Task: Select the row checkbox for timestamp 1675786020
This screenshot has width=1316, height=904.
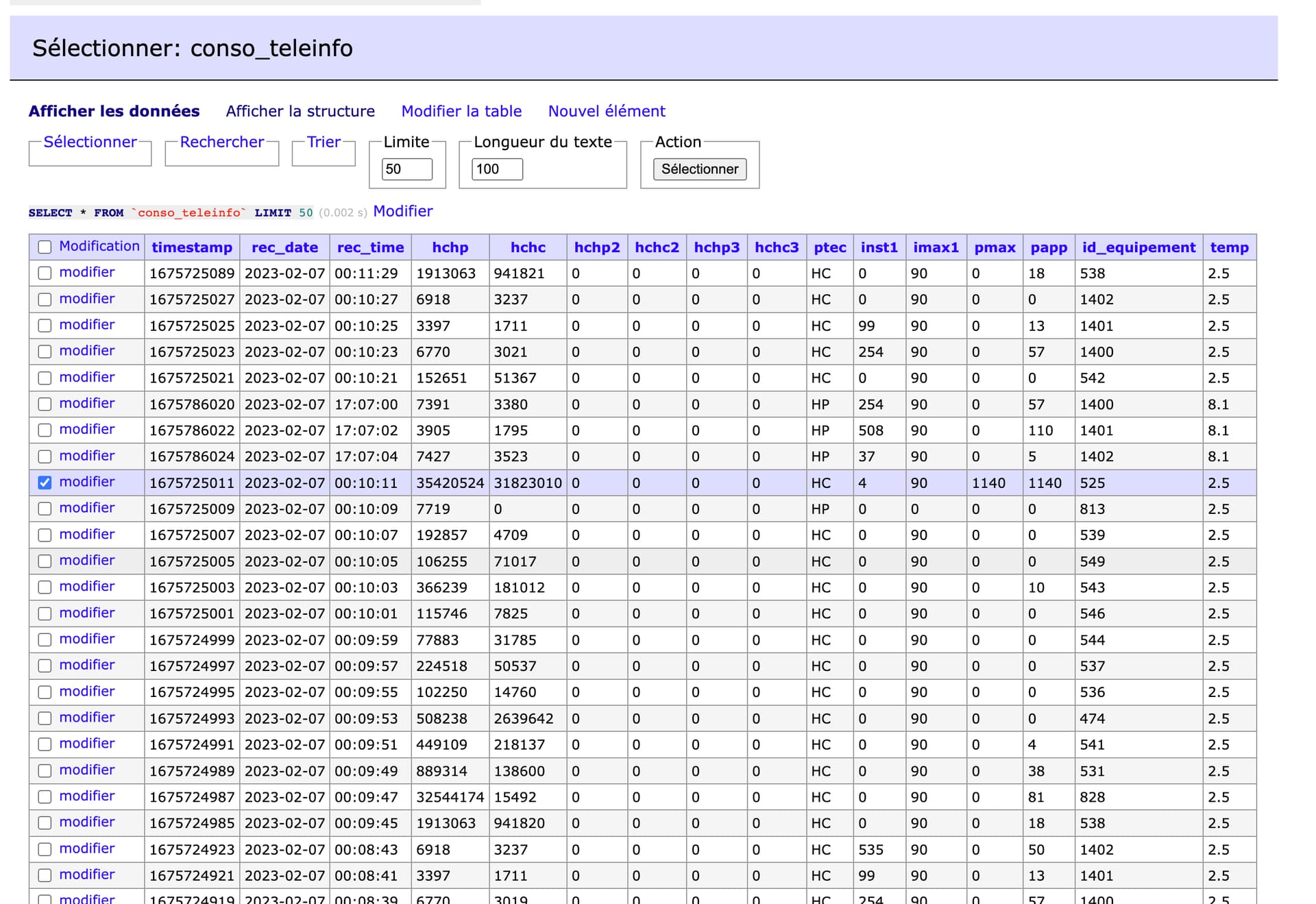Action: [x=45, y=404]
